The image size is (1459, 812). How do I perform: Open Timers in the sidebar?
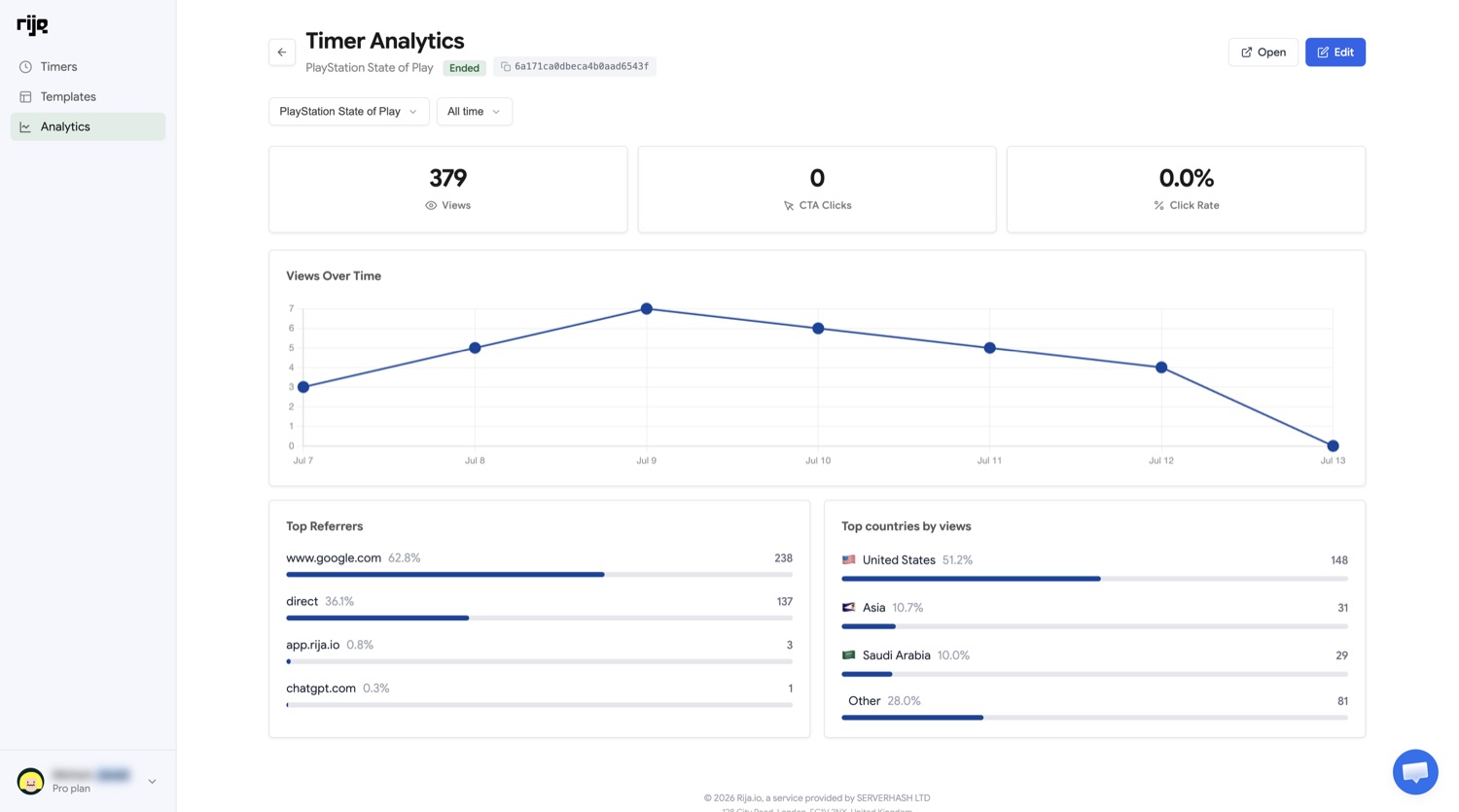tap(88, 67)
